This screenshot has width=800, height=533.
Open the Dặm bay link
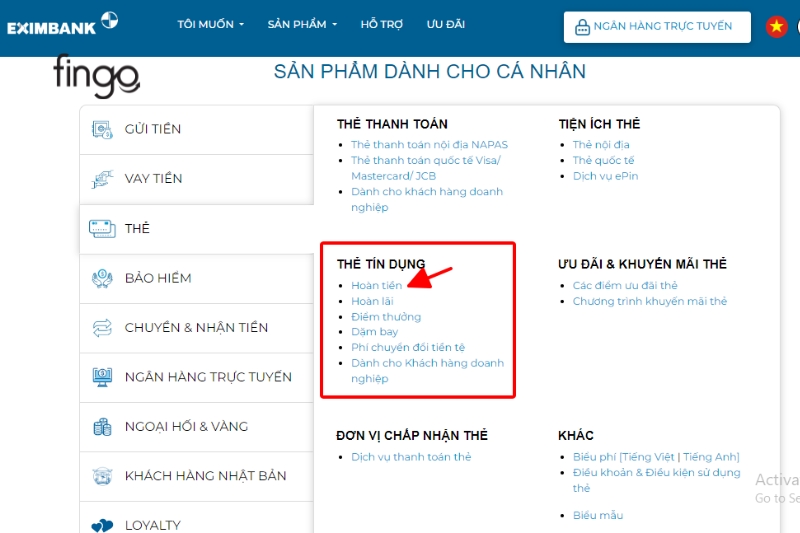tap(374, 332)
